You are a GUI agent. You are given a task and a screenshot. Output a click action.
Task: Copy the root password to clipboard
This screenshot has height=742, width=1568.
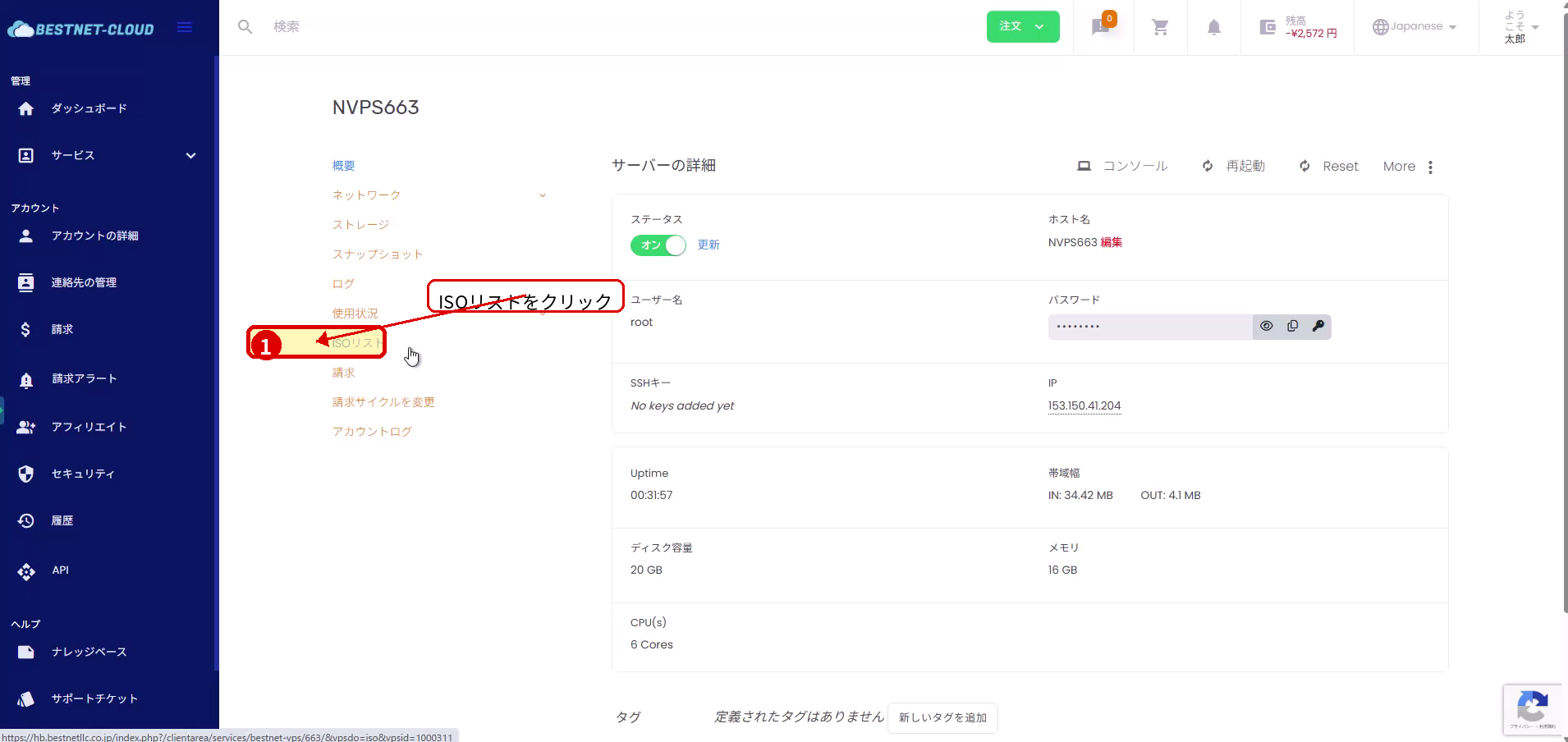1291,326
